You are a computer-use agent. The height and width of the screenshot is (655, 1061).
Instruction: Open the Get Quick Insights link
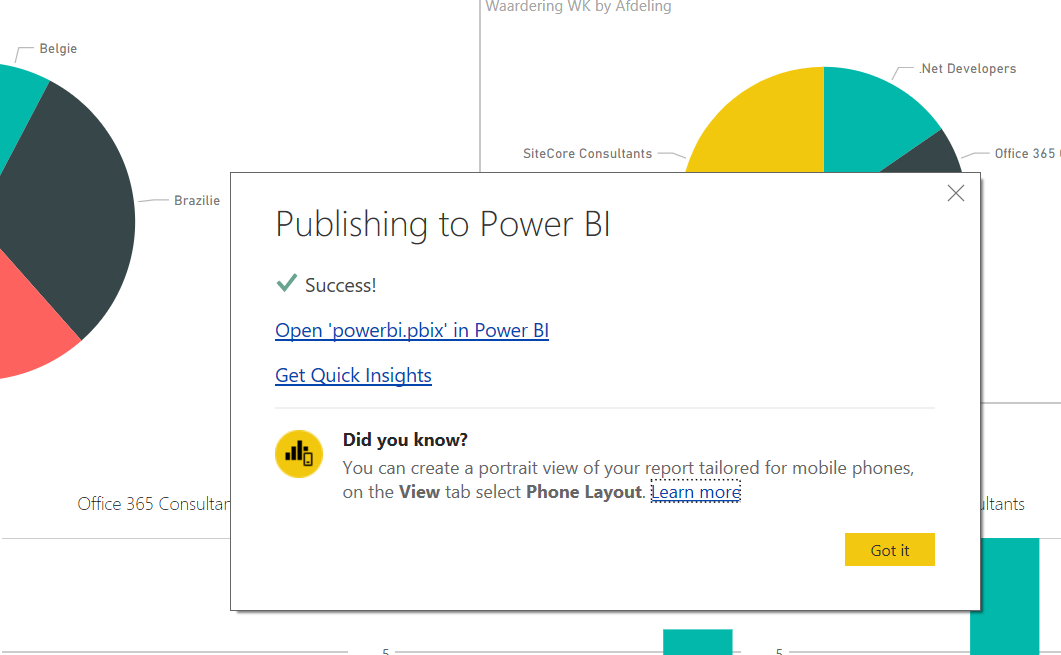click(353, 376)
